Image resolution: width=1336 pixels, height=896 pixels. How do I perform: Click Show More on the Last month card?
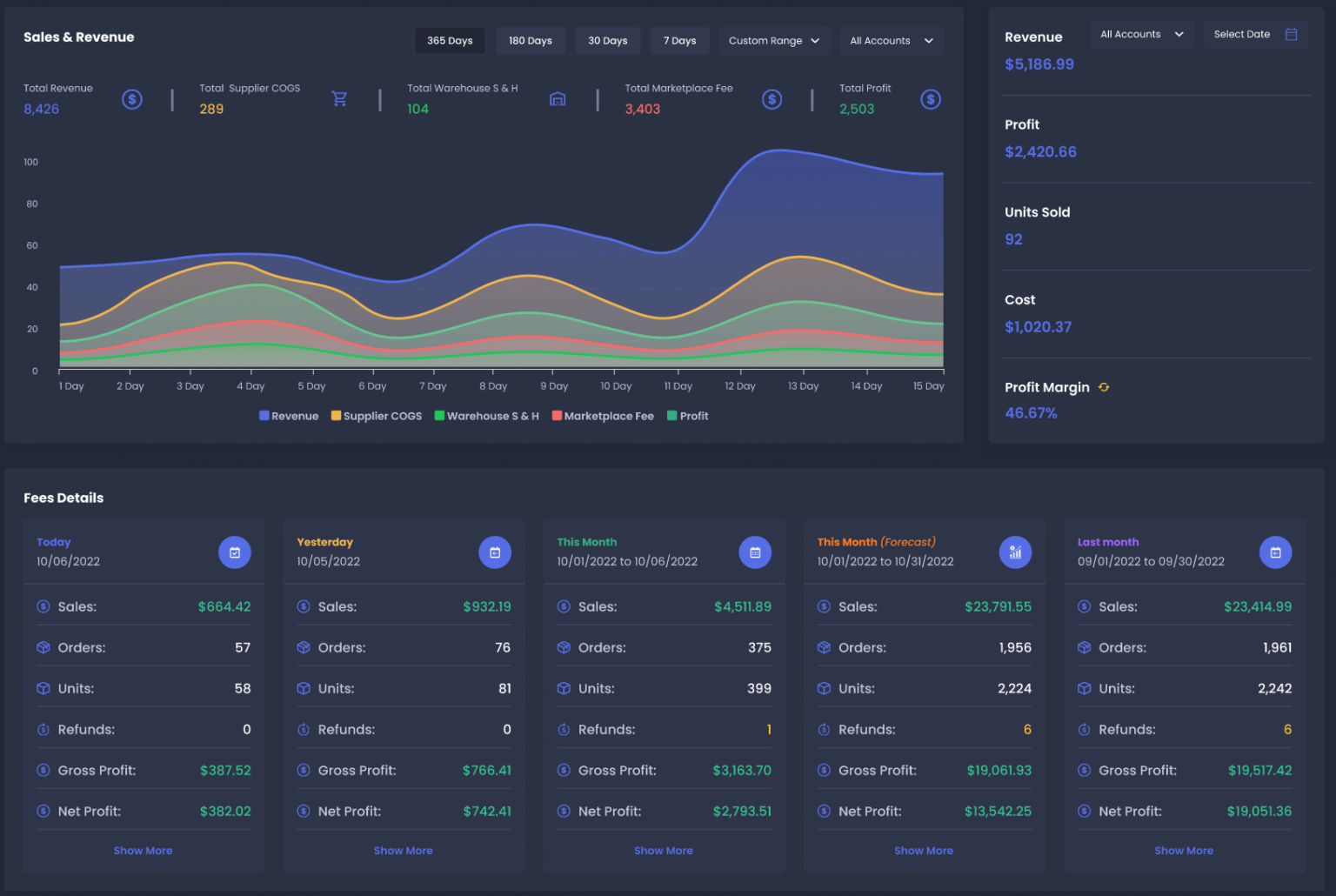[1184, 850]
